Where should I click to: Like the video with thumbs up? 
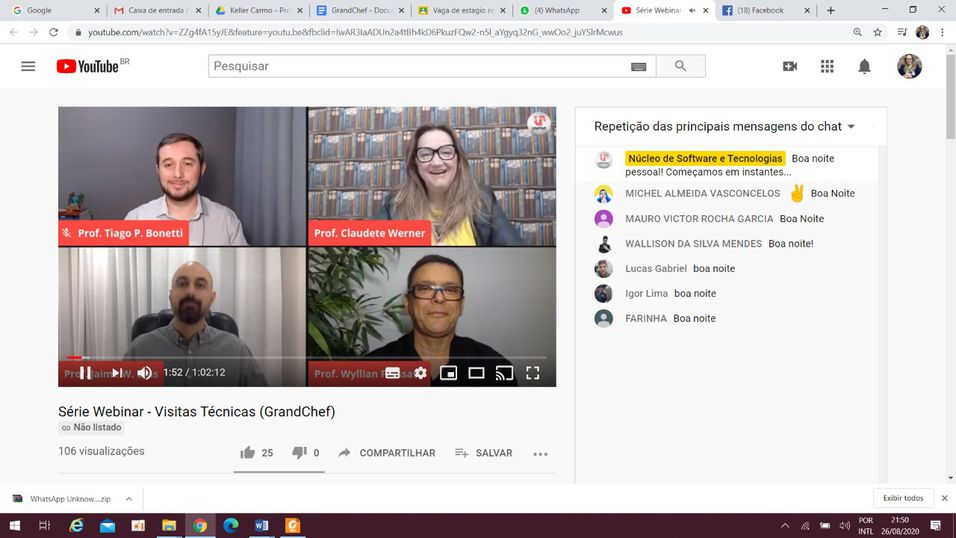click(248, 453)
